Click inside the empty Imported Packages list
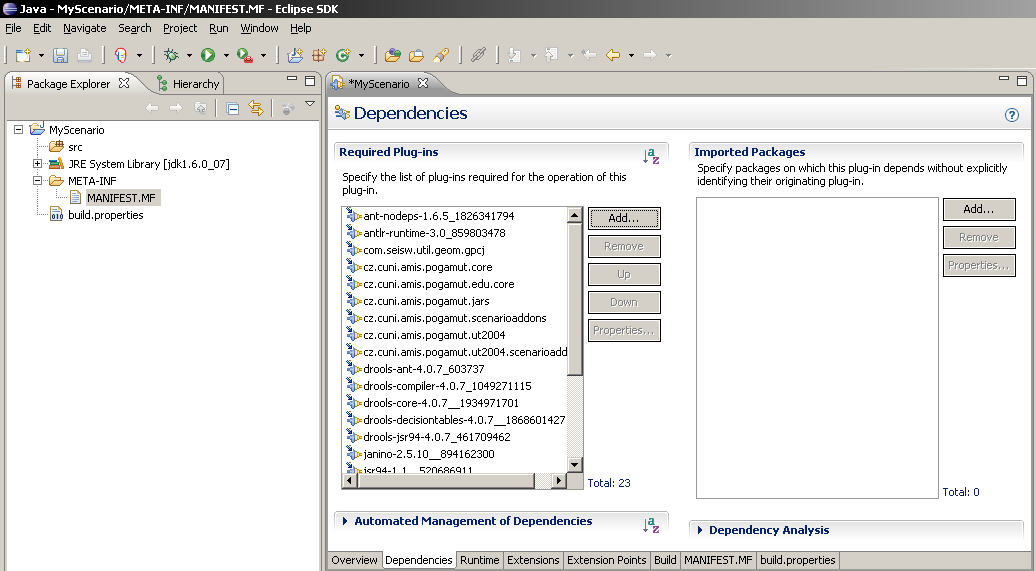 (817, 348)
